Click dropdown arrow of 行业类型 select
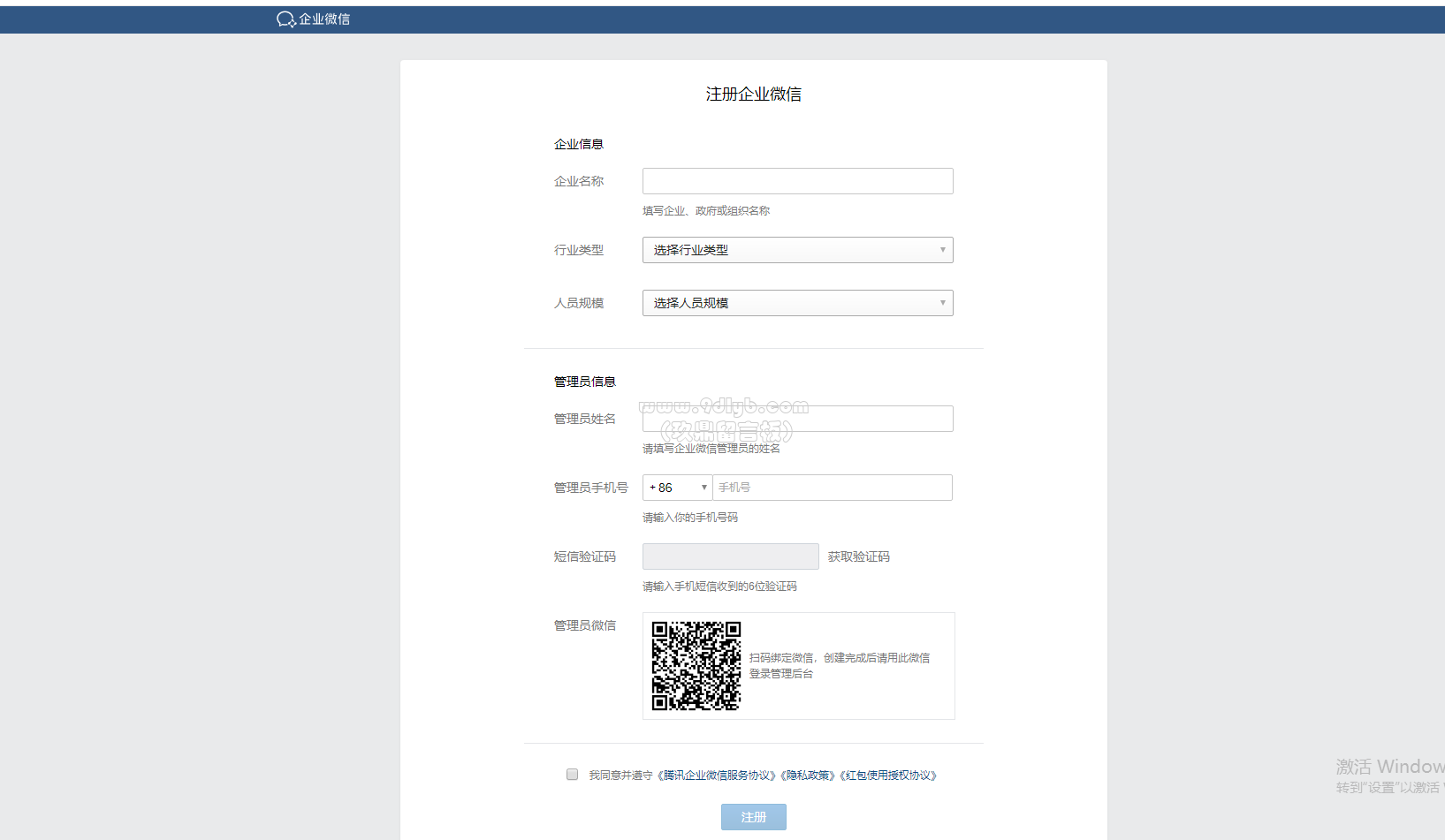Viewport: 1445px width, 840px height. click(942, 250)
